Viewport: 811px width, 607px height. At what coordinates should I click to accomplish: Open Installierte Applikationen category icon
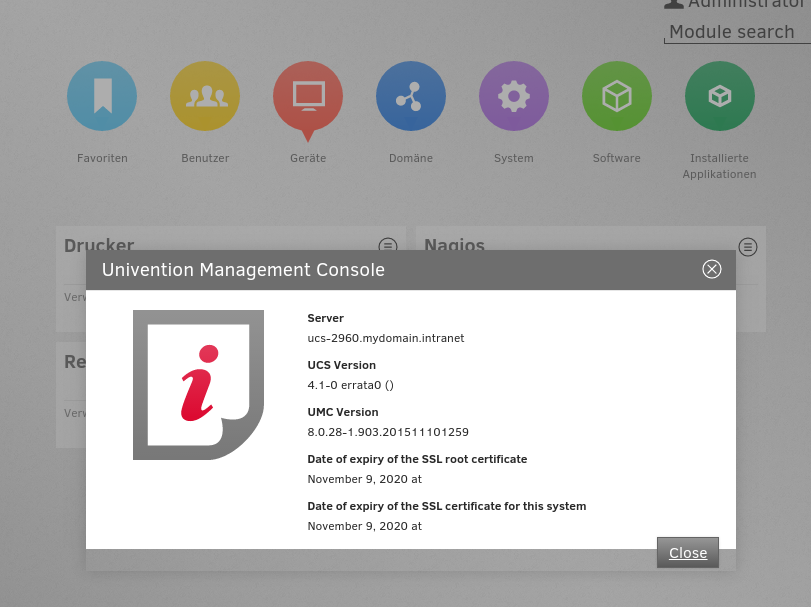pyautogui.click(x=720, y=96)
